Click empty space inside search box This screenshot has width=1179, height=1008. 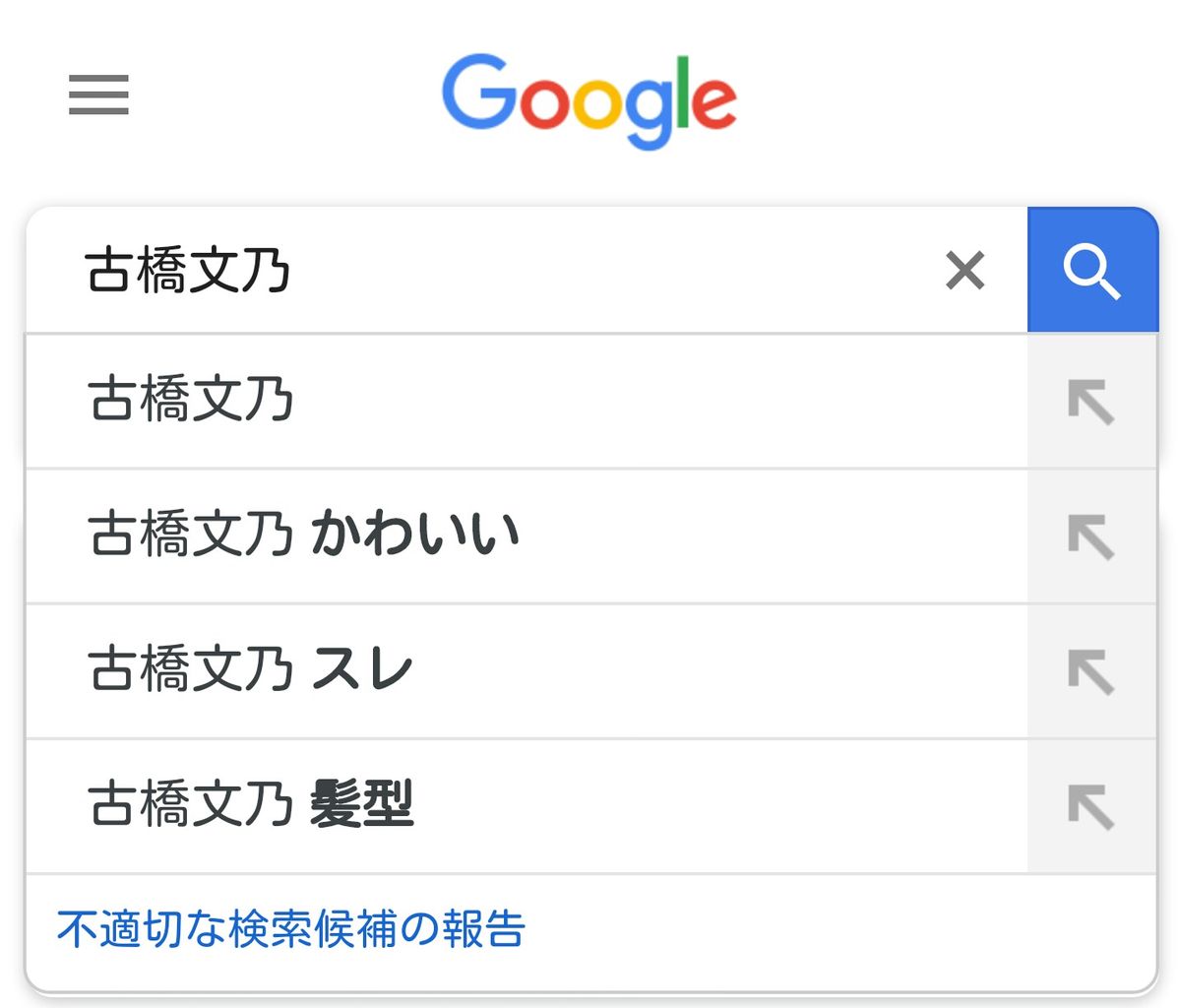coord(610,271)
